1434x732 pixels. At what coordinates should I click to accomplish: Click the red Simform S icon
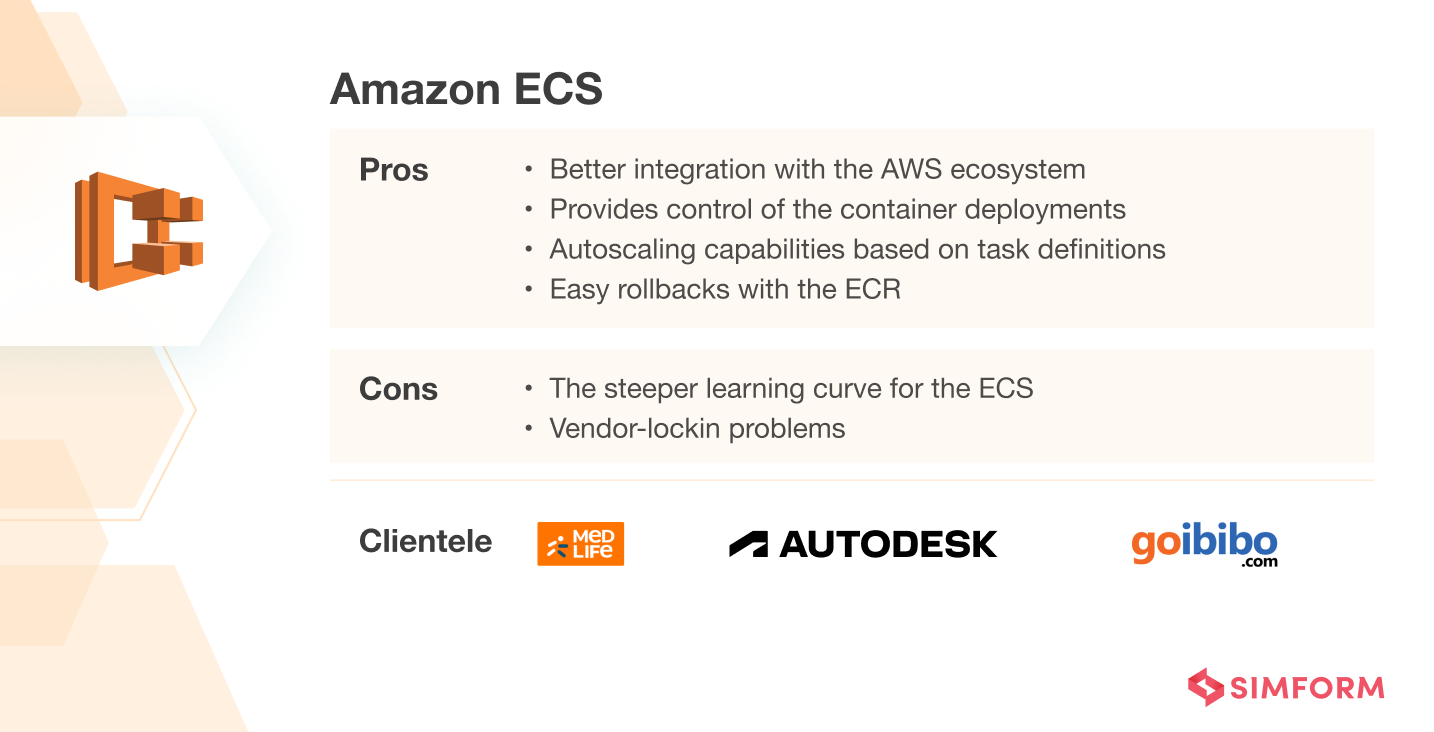1205,687
